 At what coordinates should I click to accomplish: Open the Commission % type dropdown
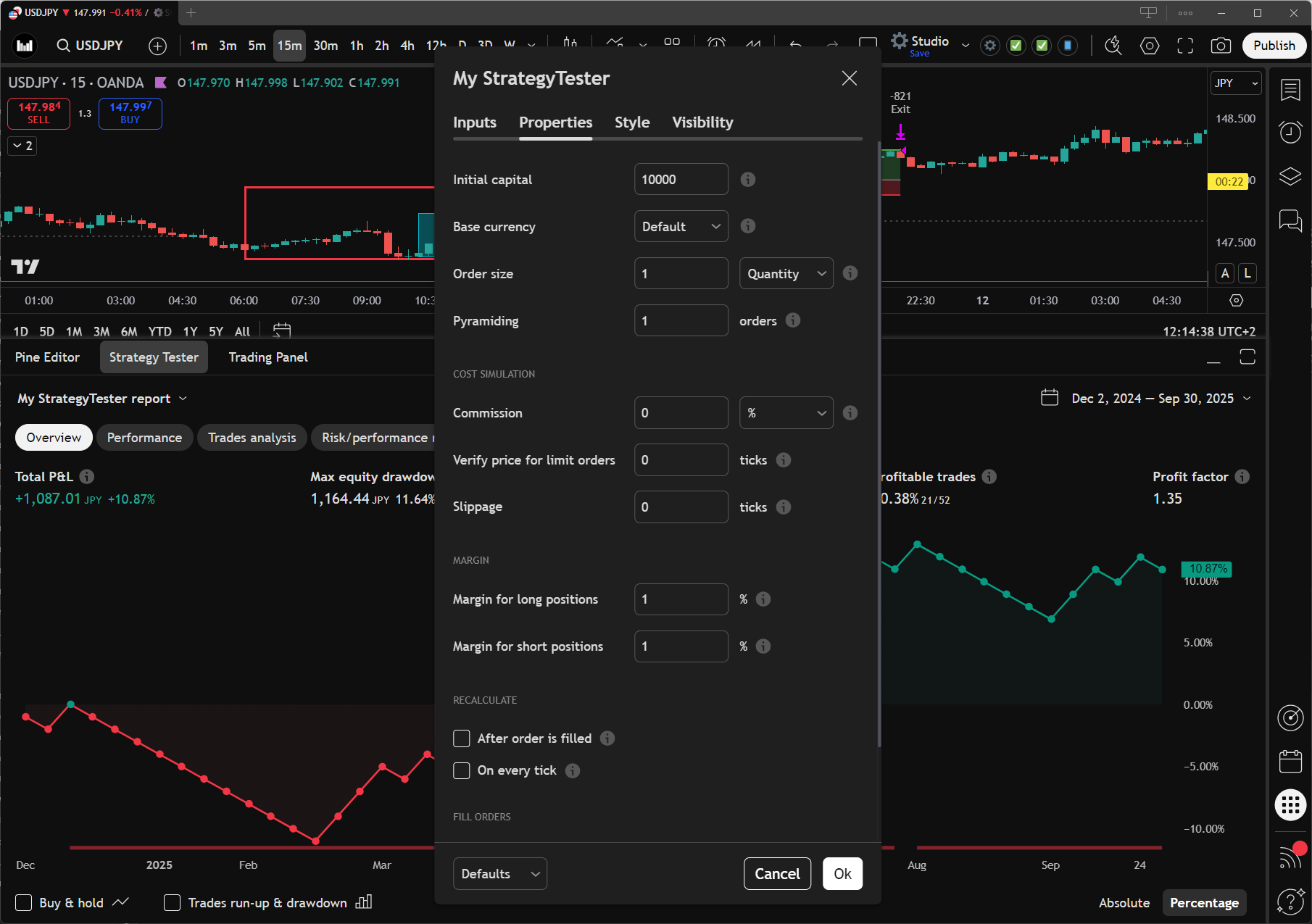pyautogui.click(x=786, y=412)
